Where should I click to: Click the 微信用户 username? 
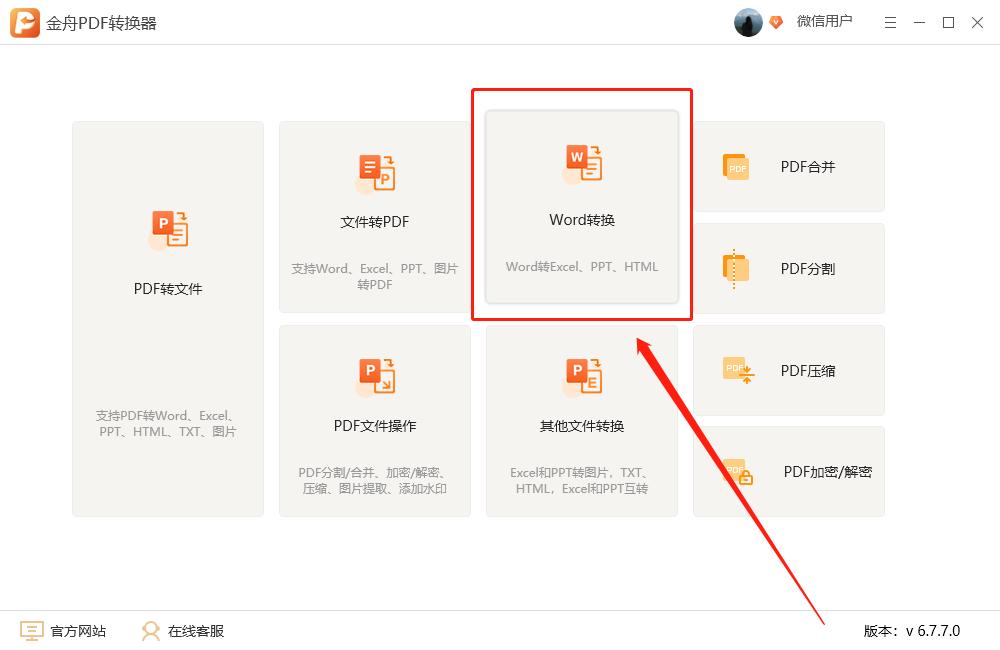pos(824,21)
